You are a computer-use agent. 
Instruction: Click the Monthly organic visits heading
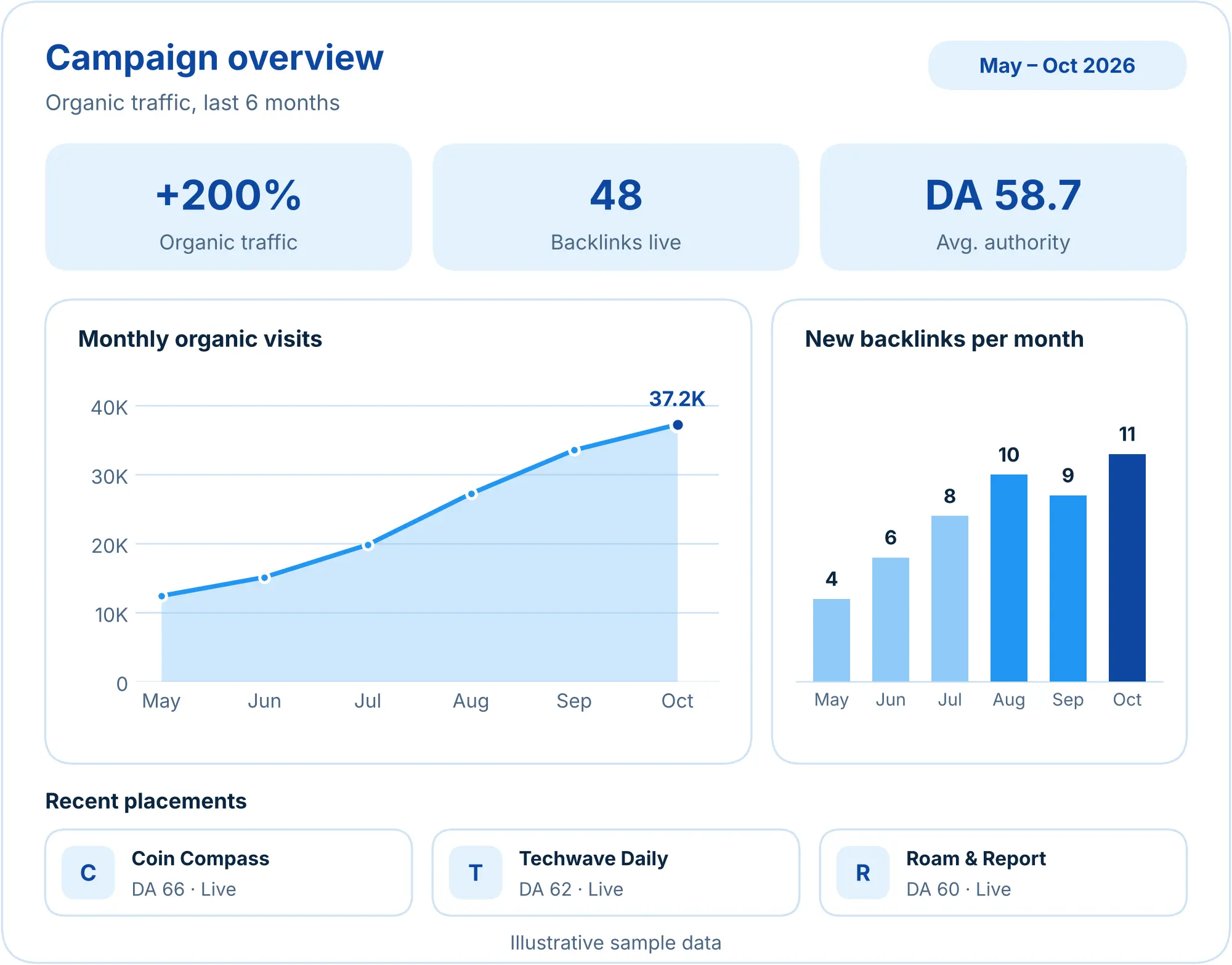coord(200,339)
